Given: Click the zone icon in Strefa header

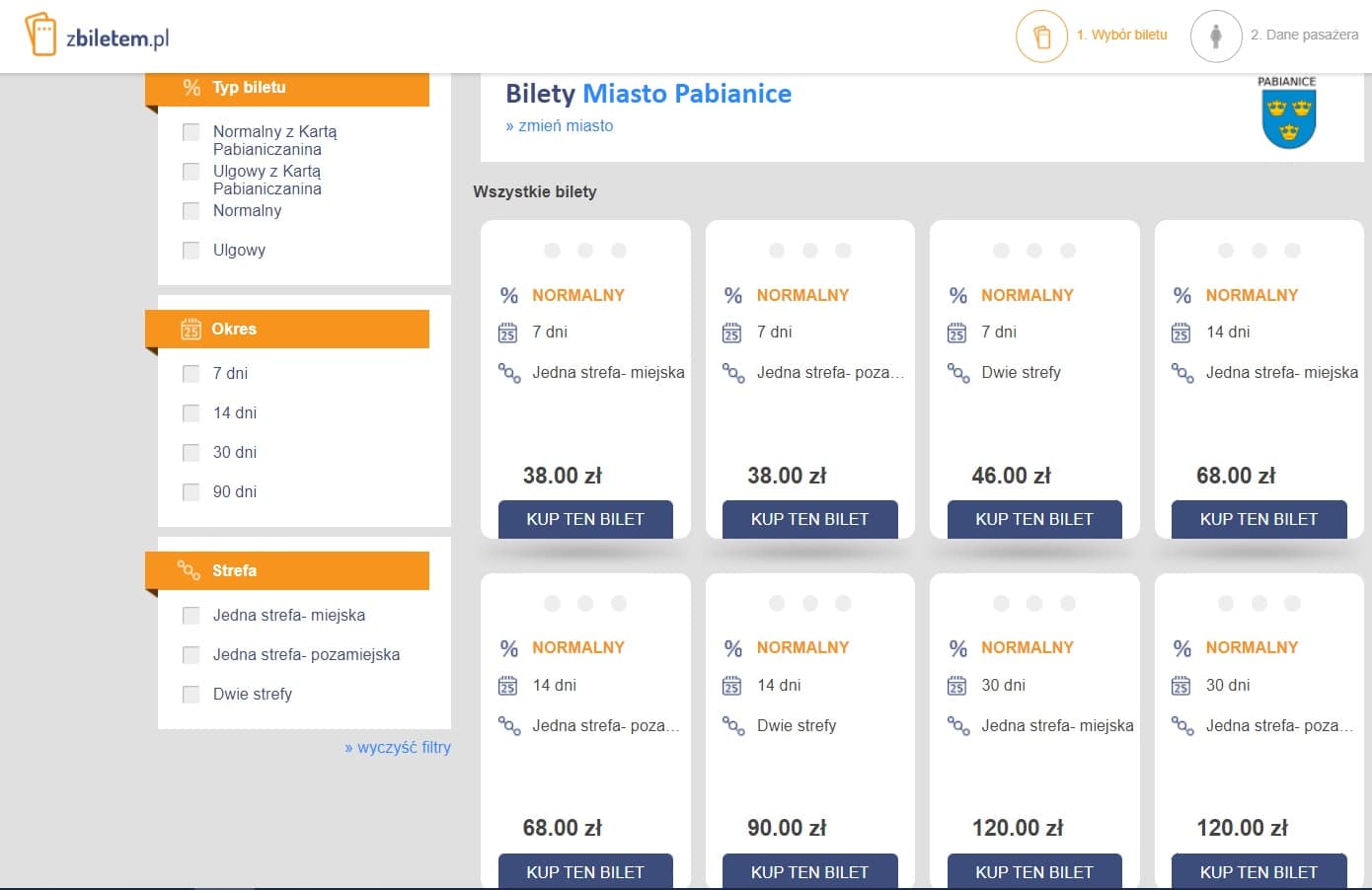Looking at the screenshot, I should (x=189, y=570).
